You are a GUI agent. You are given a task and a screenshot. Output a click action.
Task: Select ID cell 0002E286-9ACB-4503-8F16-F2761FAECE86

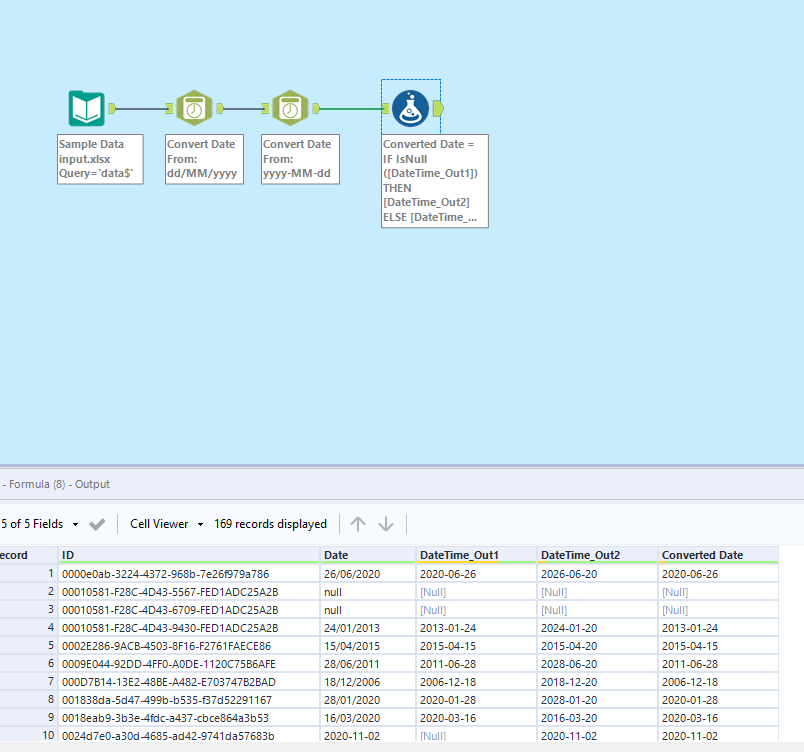189,645
